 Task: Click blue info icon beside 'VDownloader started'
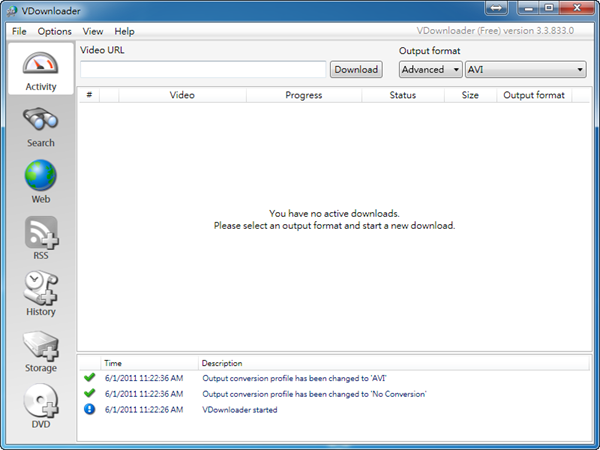coord(90,409)
